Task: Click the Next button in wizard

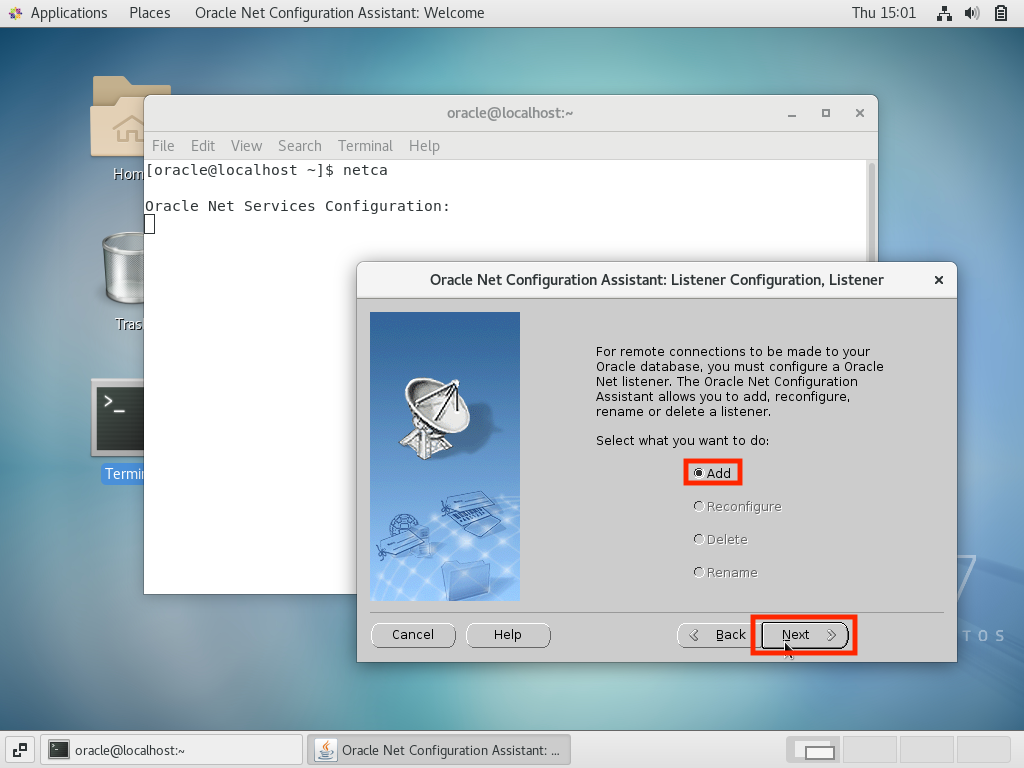Action: tap(805, 635)
